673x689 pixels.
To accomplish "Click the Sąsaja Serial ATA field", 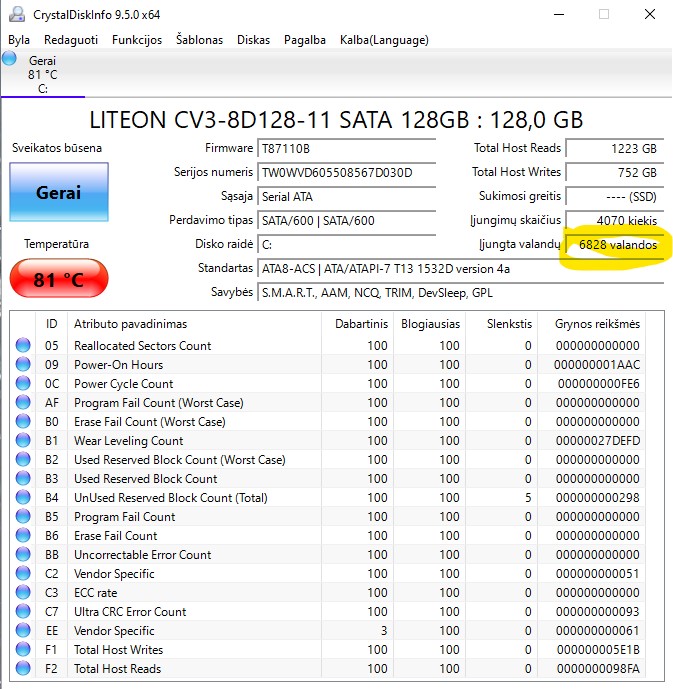I will [x=346, y=196].
